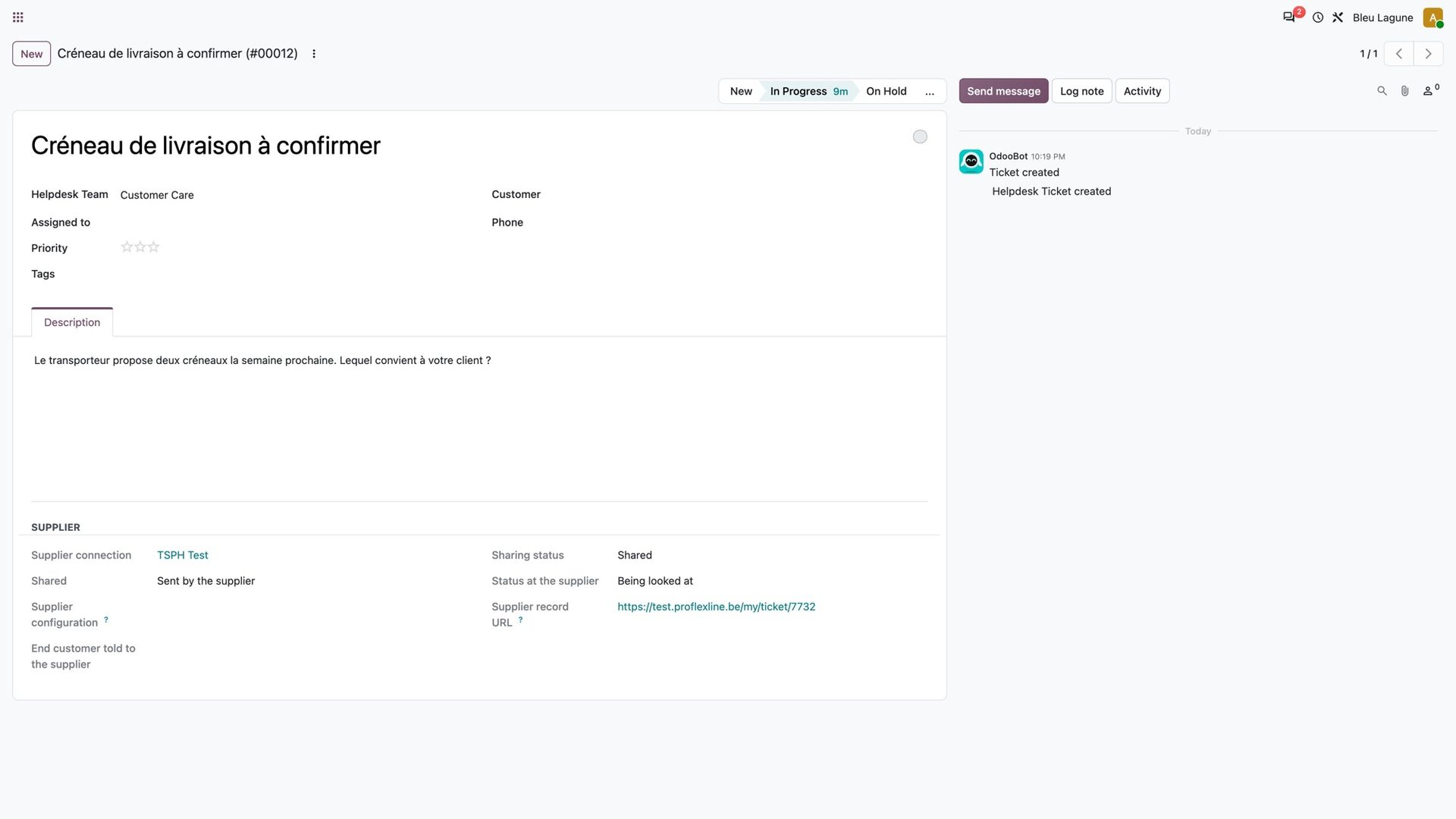Screen dimensions: 1456x819
Task: Open the user avatar menu
Action: click(x=1432, y=17)
